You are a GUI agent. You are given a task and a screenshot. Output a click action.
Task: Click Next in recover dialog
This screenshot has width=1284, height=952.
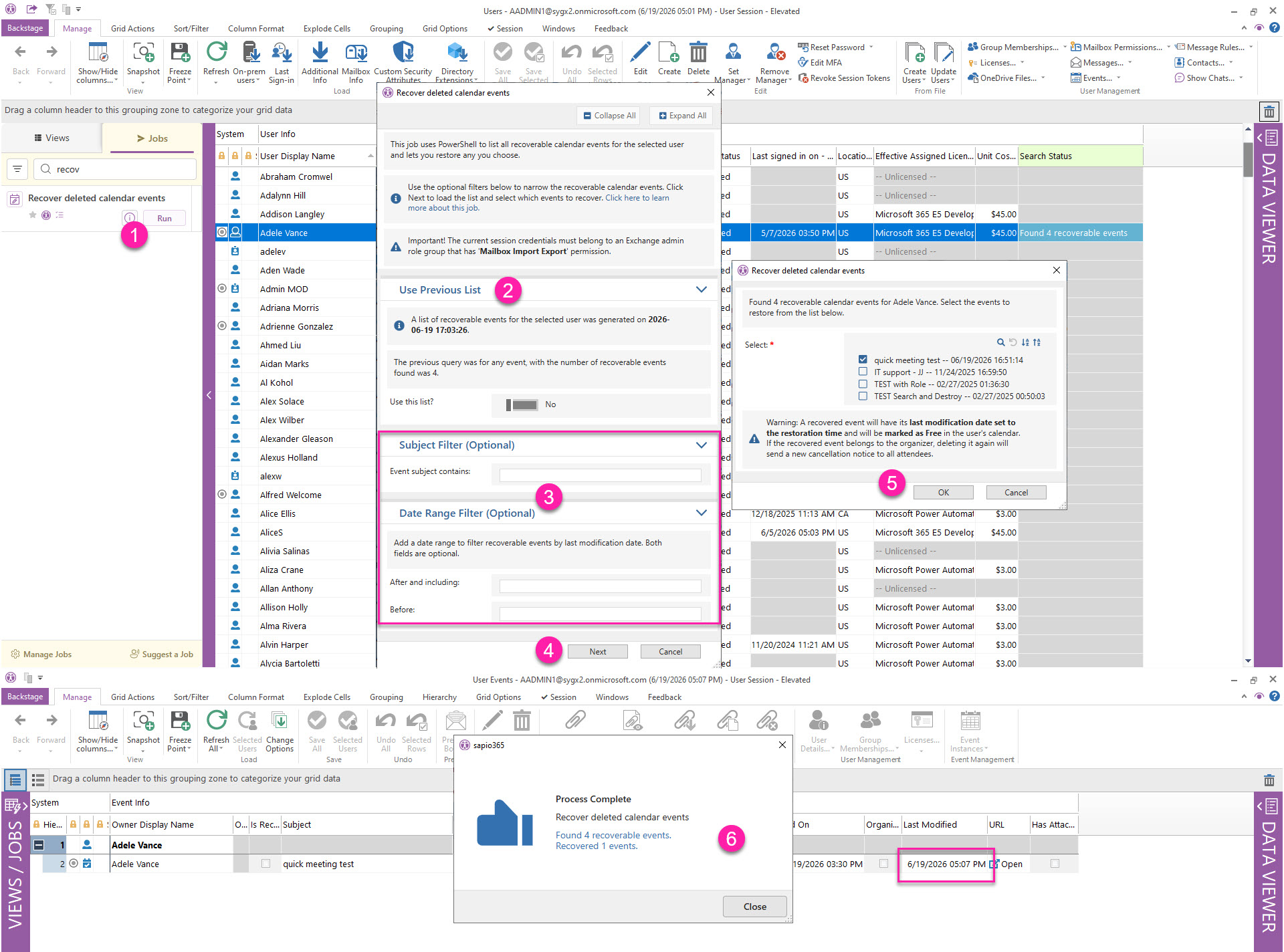pos(597,652)
